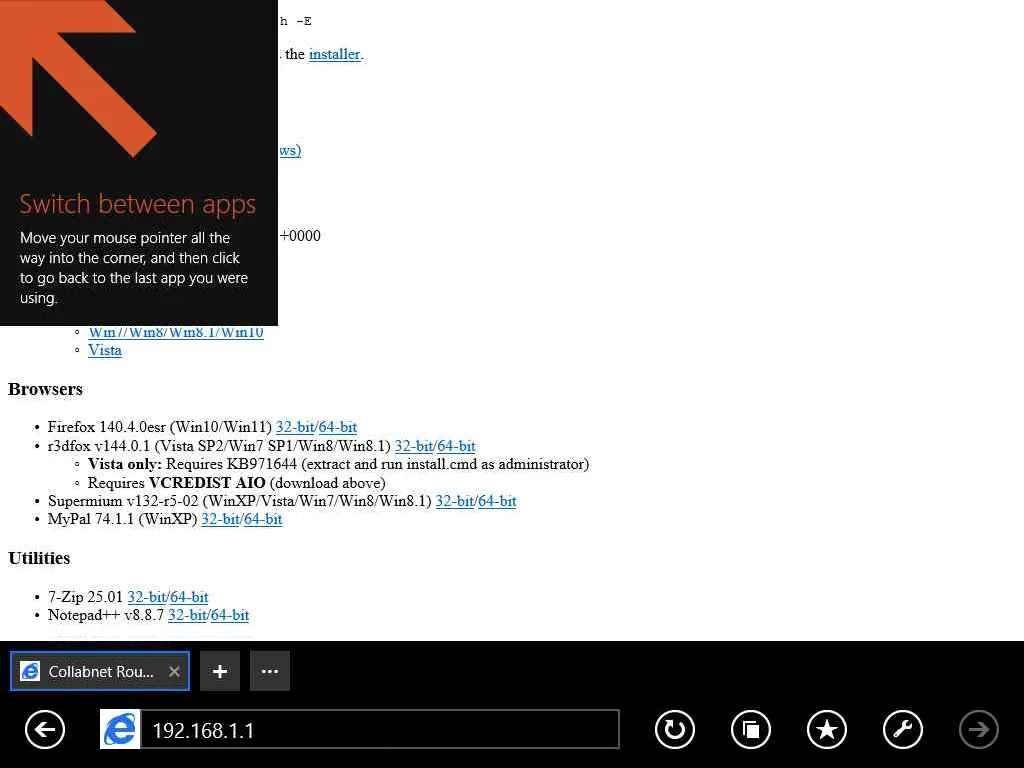This screenshot has height=768, width=1024.
Task: Download r3dfox v144.0.1 32-bit
Action: (414, 446)
